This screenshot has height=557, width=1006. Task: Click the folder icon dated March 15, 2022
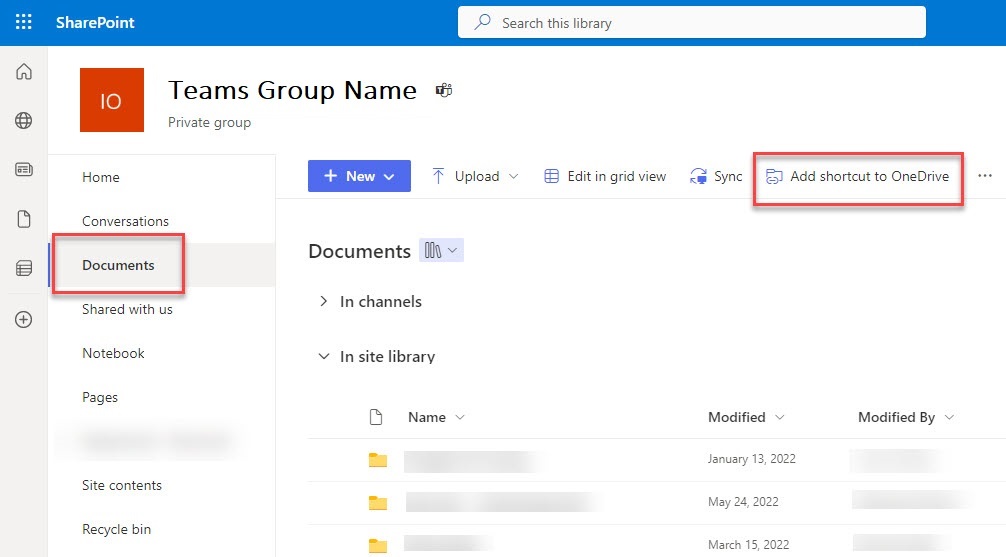click(378, 545)
